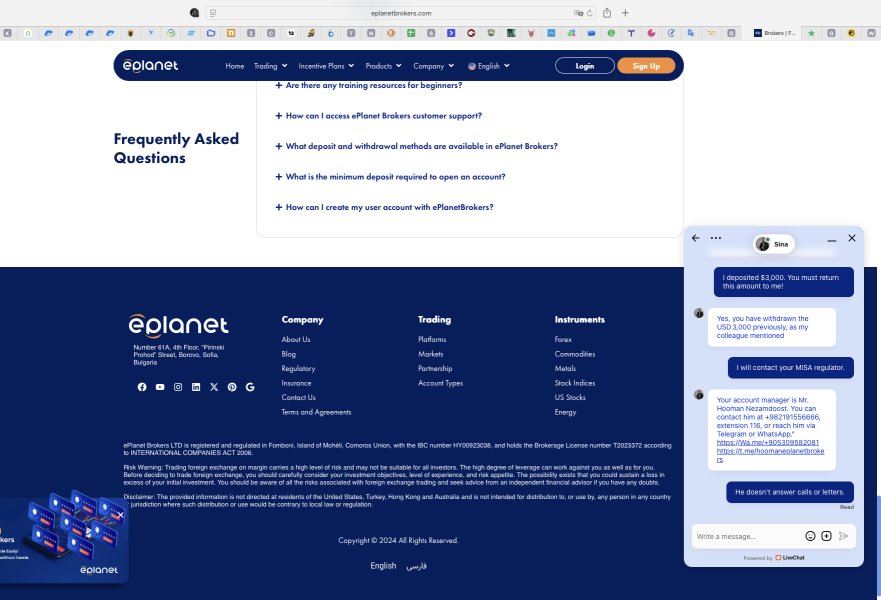Expand the minimum deposit FAQ question
This screenshot has height=600, width=881.
click(390, 177)
